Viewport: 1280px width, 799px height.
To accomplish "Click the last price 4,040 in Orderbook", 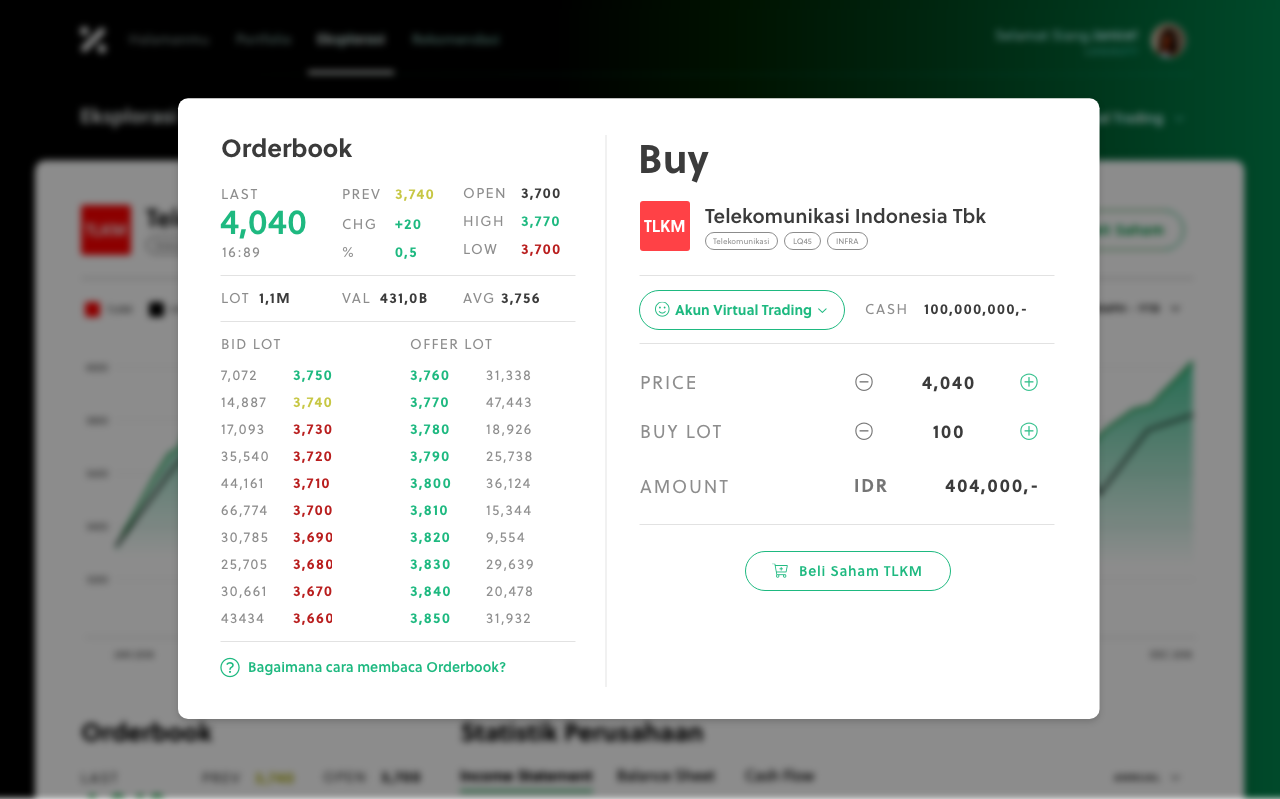I will 264,222.
